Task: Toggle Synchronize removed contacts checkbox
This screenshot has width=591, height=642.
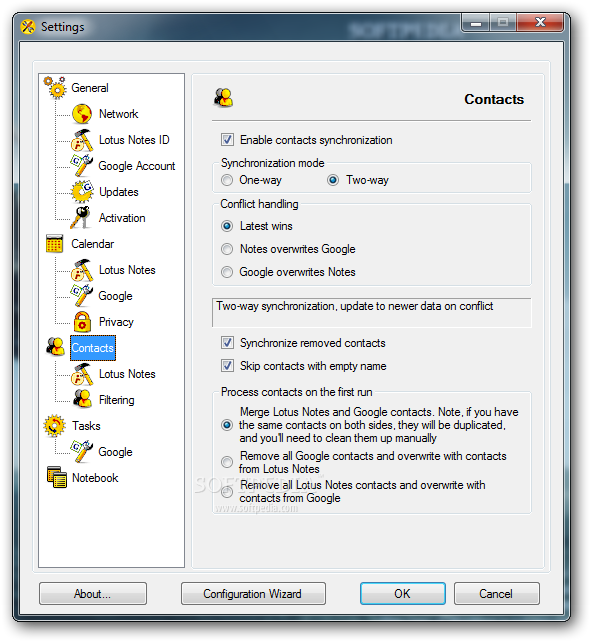Action: [x=227, y=343]
